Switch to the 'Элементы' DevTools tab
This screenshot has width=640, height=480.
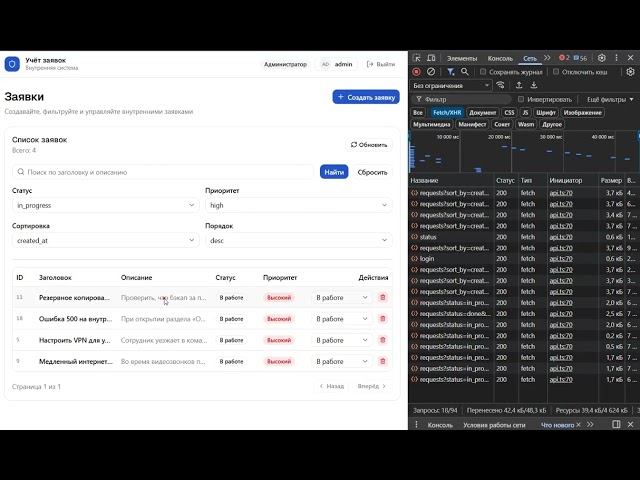[462, 58]
